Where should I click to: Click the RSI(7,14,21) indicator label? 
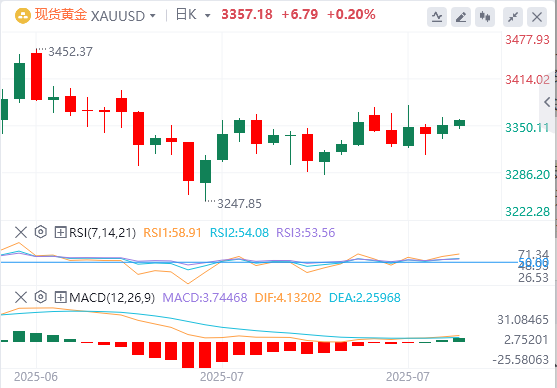(x=102, y=233)
